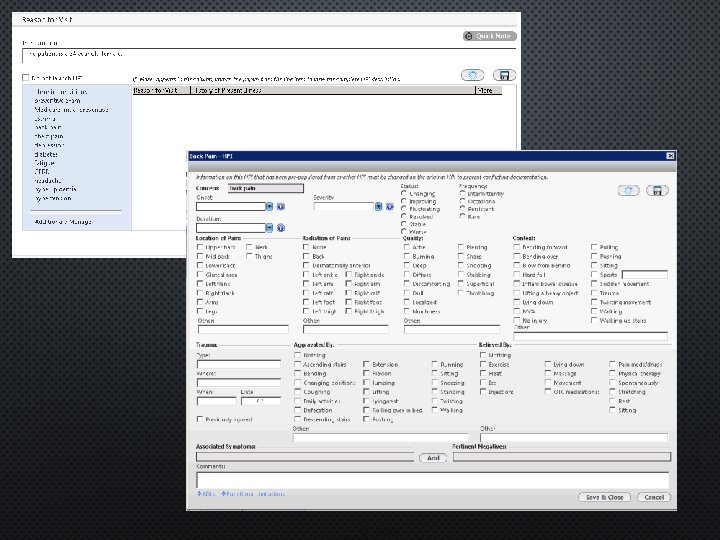Click the Quick Note button
Viewport: 720px width, 540px height.
click(x=489, y=36)
